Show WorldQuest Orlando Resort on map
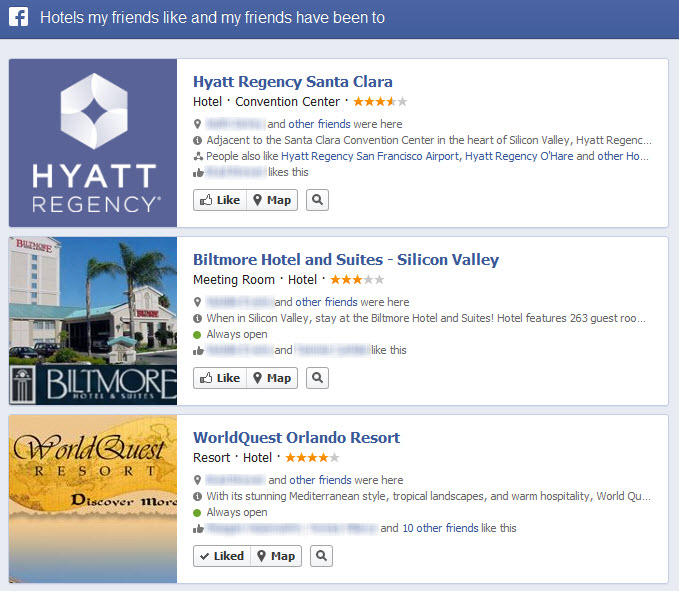 coord(276,556)
